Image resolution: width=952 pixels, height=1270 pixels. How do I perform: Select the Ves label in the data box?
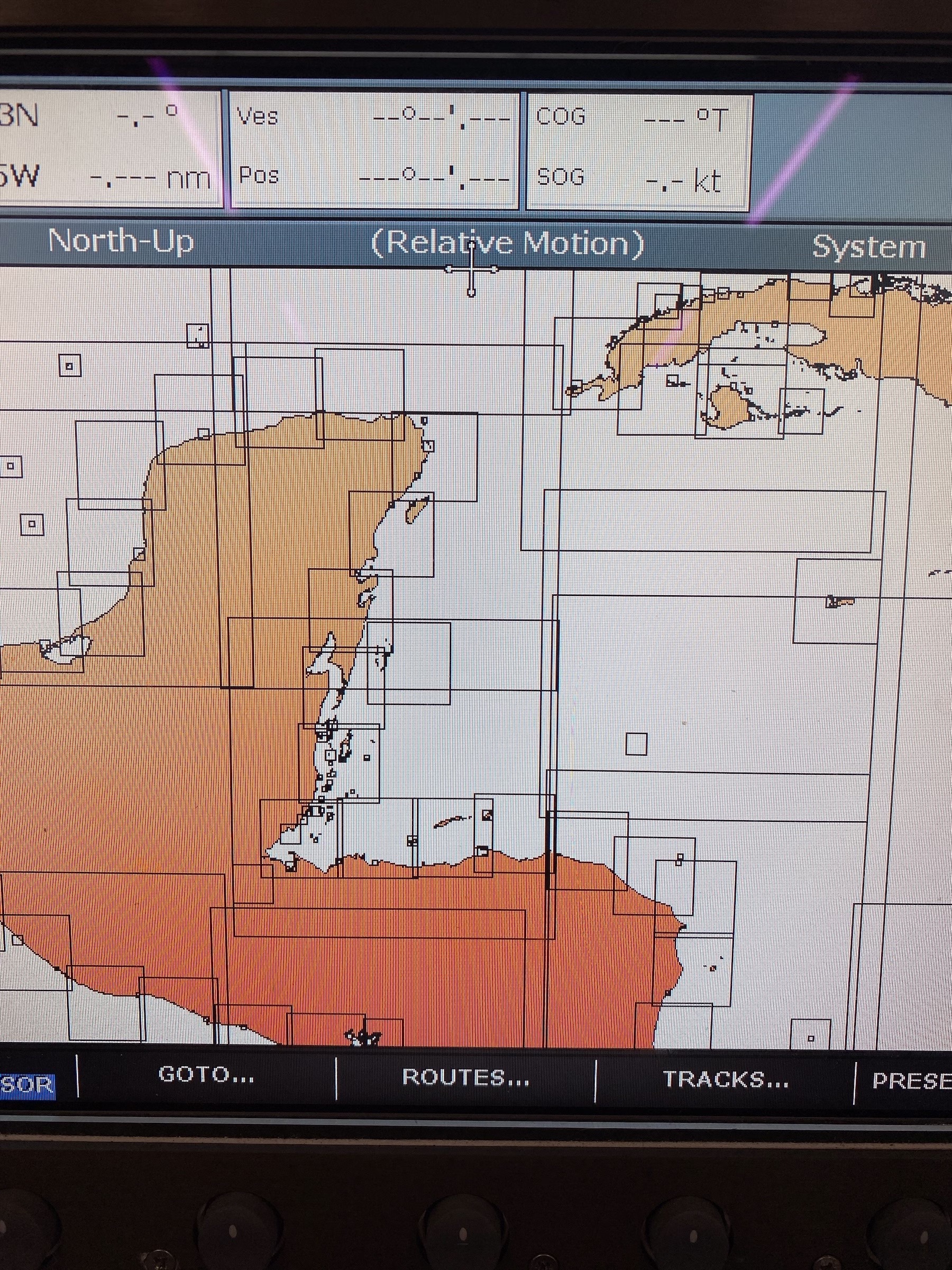[x=258, y=116]
